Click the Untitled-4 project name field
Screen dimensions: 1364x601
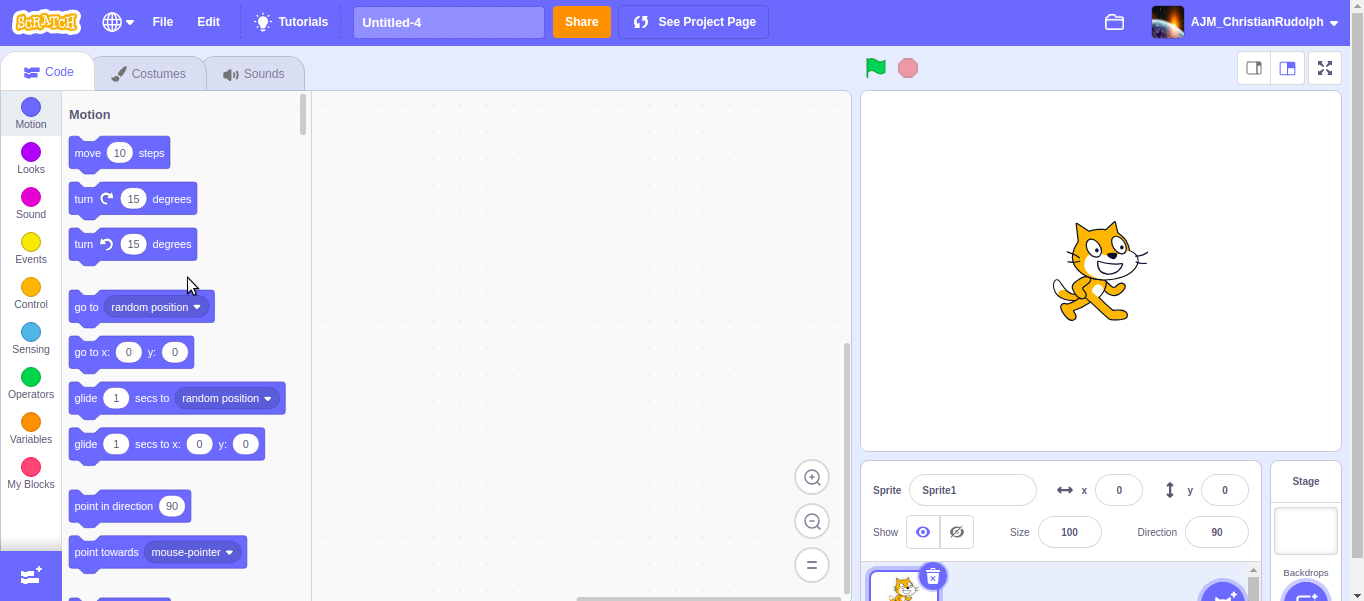click(448, 21)
